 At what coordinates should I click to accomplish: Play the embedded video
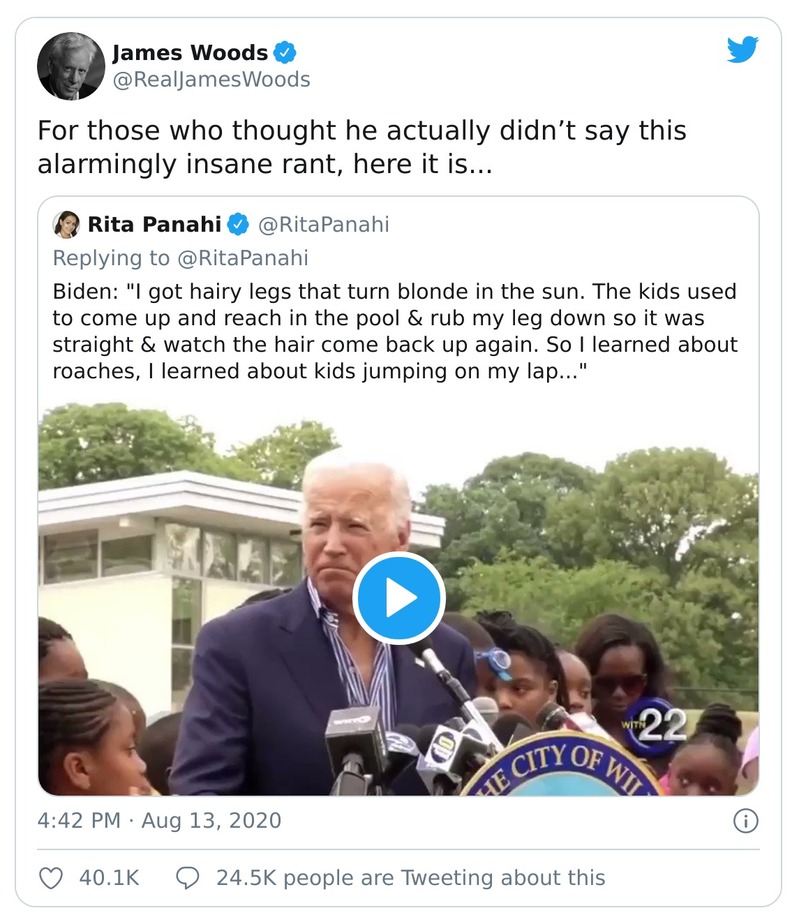(x=398, y=598)
